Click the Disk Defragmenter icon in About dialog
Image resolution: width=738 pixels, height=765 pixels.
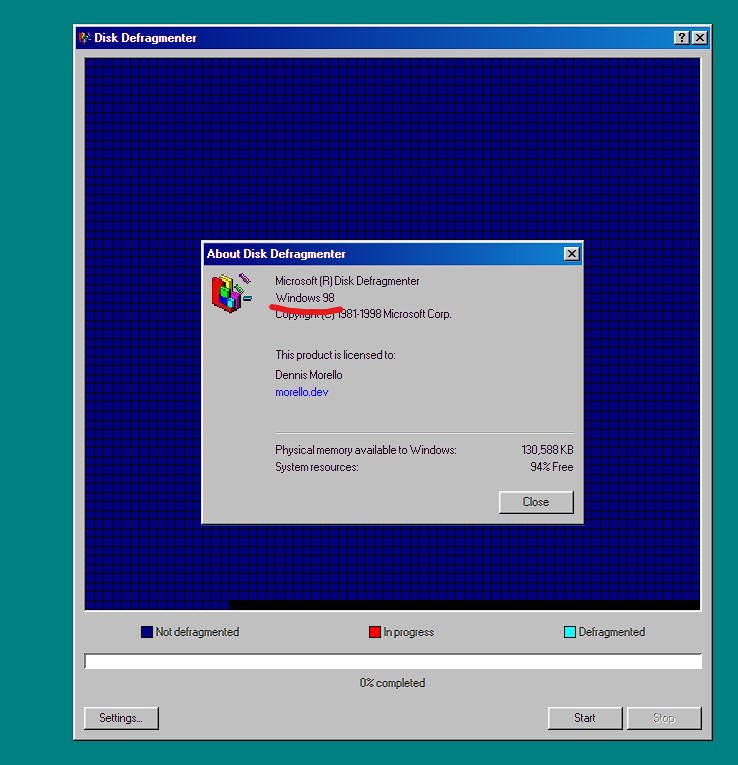pyautogui.click(x=231, y=293)
